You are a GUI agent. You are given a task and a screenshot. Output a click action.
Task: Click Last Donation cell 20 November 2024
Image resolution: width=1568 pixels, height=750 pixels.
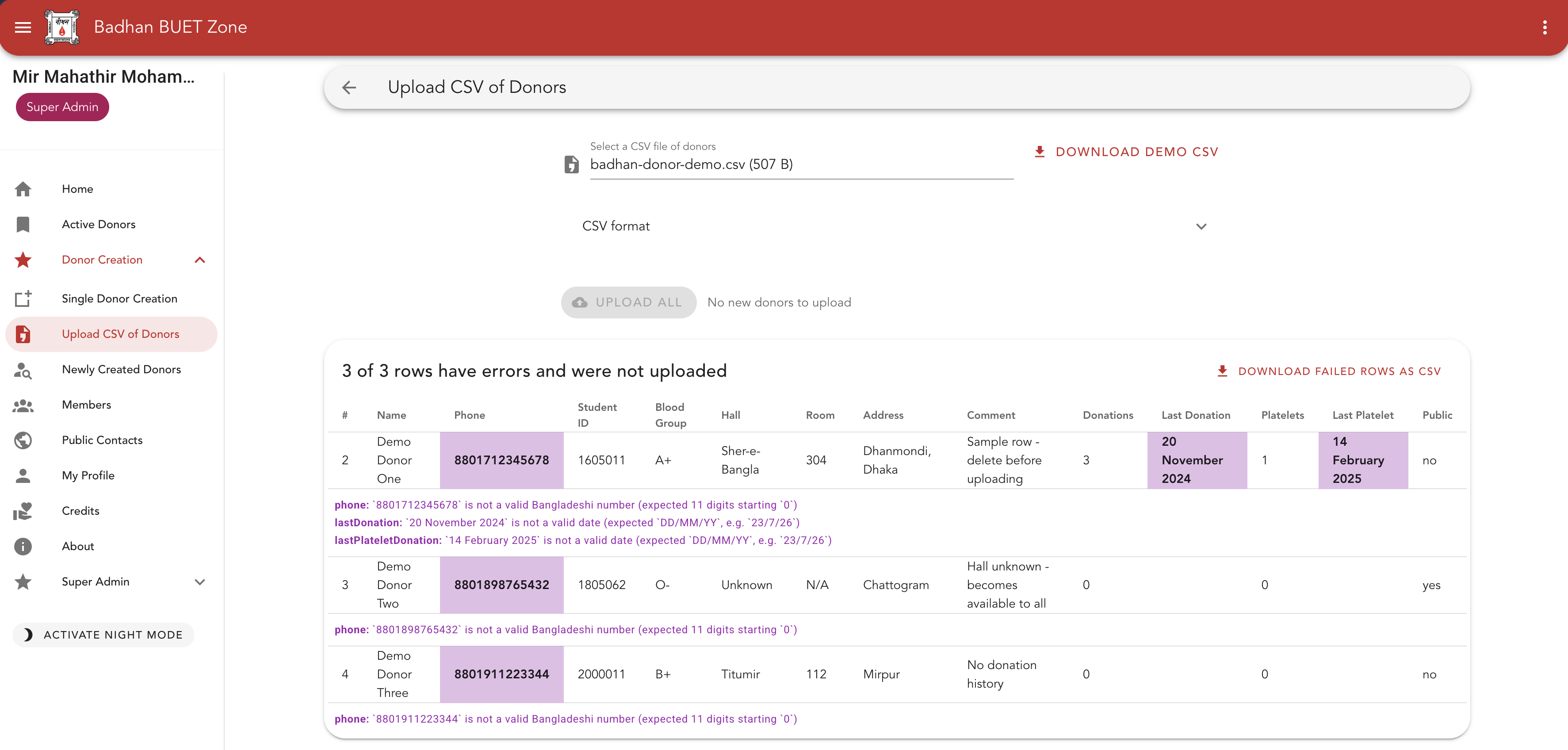coord(1197,460)
